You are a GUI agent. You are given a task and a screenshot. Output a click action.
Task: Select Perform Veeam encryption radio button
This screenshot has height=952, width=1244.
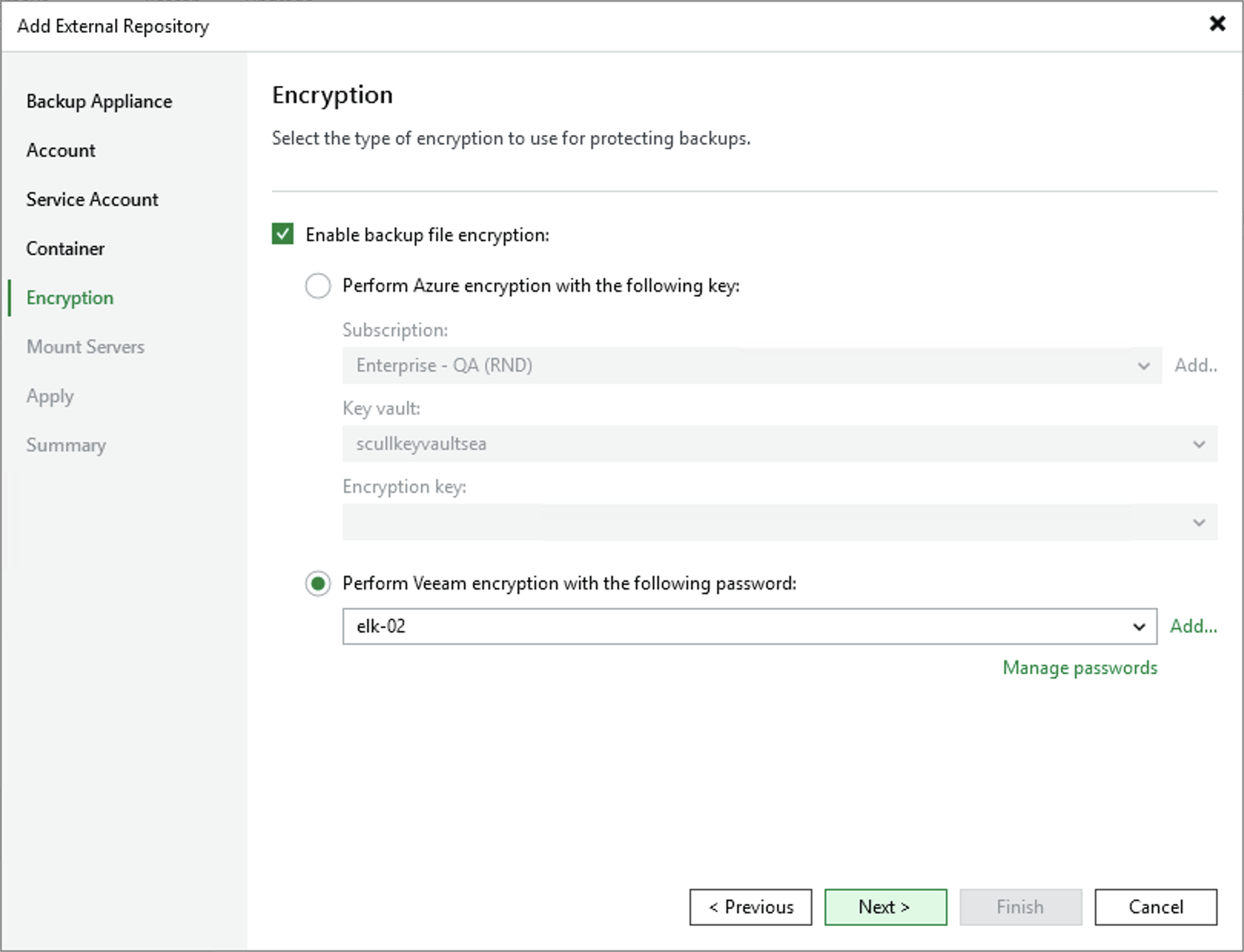(318, 583)
